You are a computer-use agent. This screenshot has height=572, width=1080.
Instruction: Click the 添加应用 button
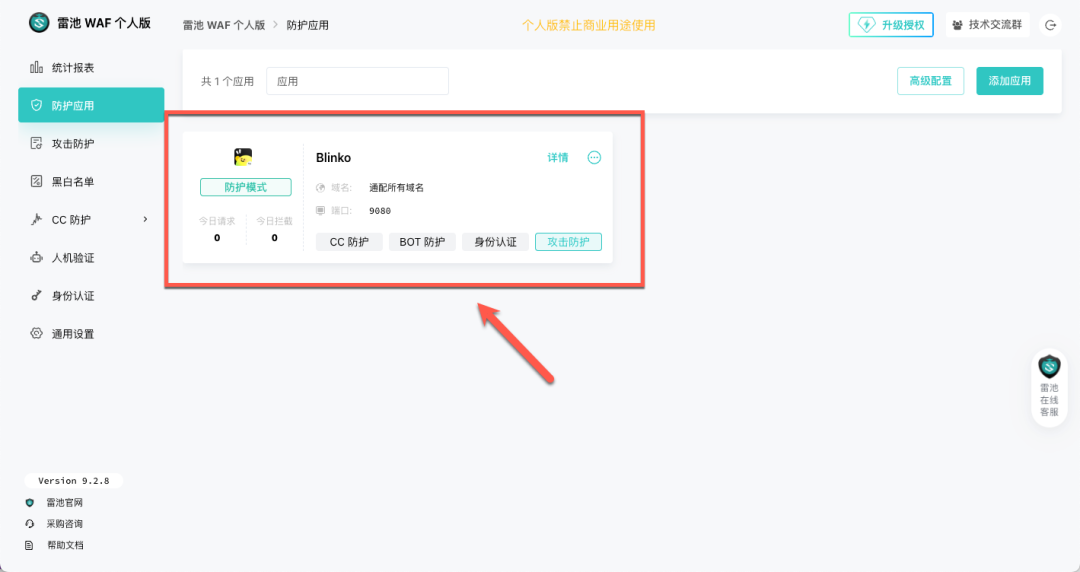1010,81
